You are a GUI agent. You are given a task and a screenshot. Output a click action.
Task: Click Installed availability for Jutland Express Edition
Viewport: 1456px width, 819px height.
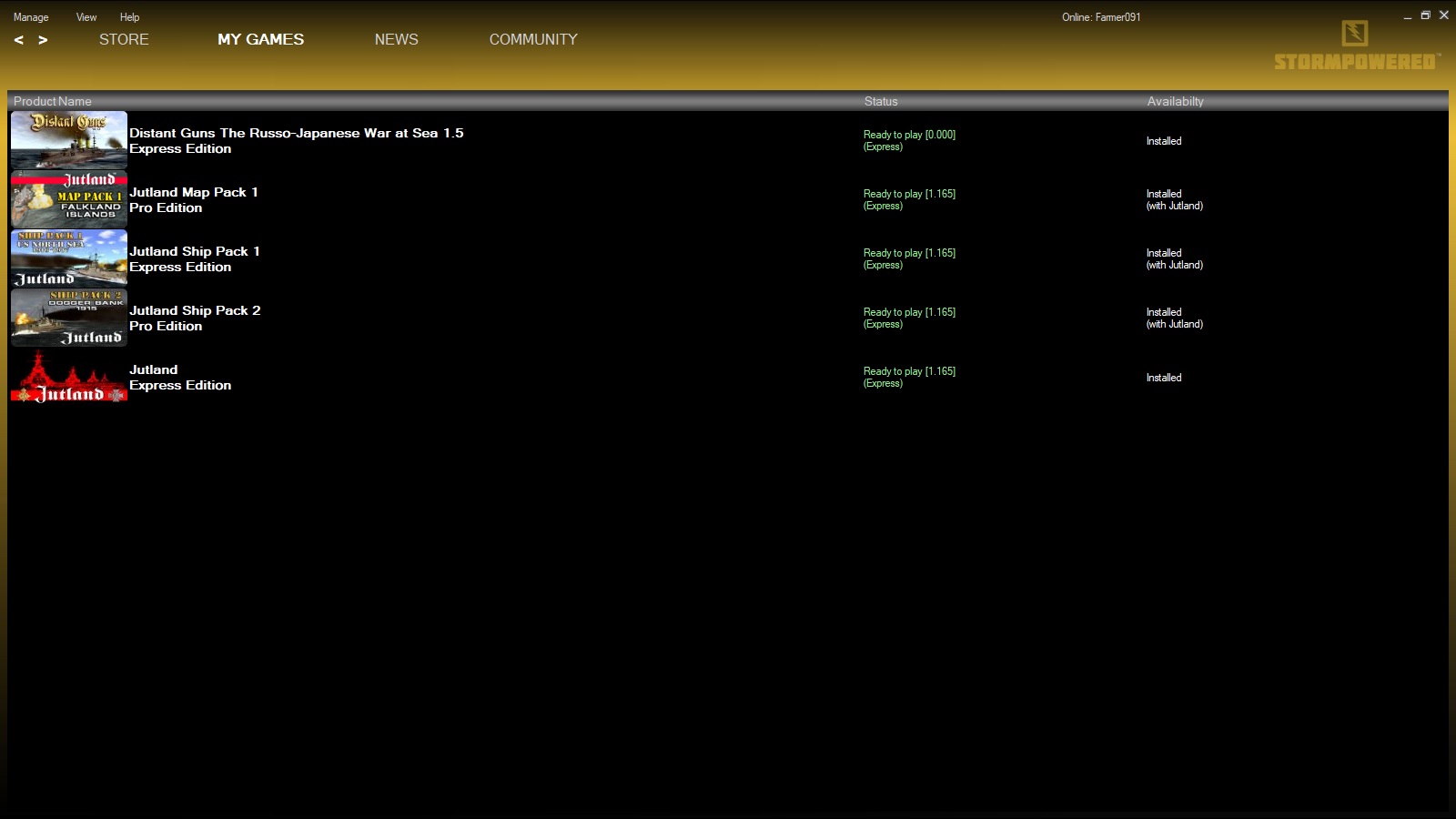1164,378
